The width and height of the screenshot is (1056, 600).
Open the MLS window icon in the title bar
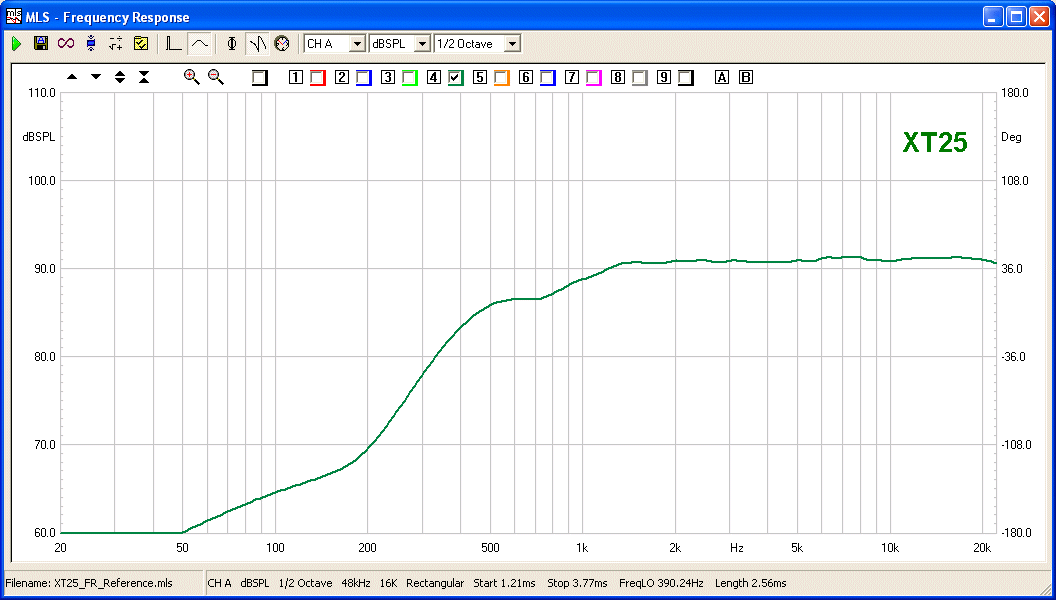click(13, 17)
